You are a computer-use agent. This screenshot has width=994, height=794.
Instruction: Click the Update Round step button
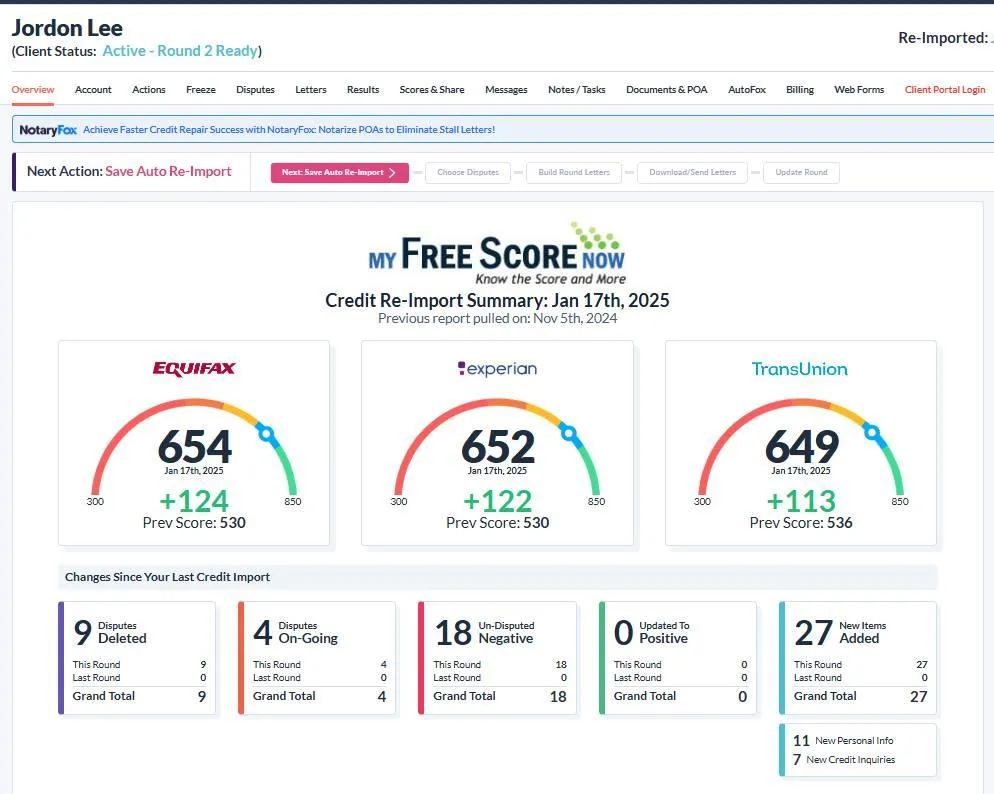tap(801, 172)
